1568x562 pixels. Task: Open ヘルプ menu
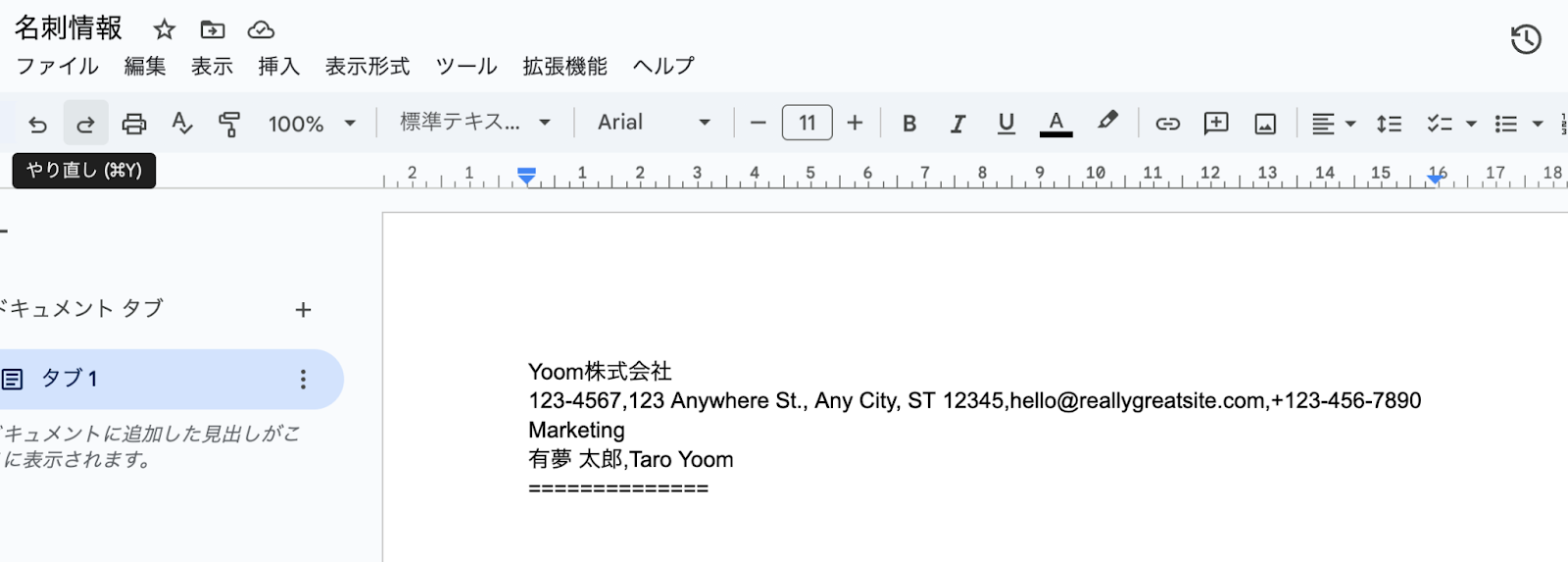tap(663, 67)
